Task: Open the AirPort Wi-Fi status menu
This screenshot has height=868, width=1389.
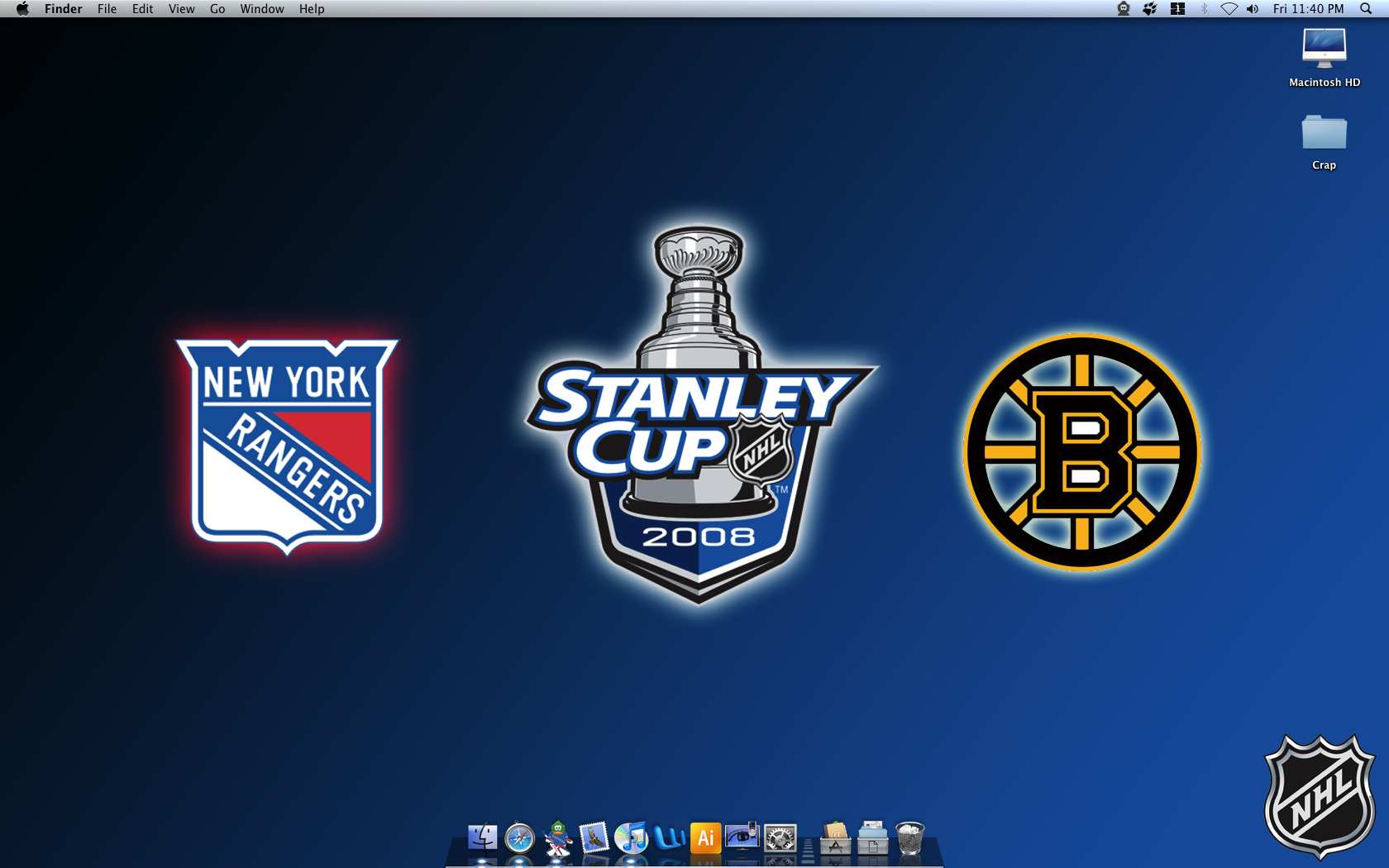Action: (x=1229, y=9)
